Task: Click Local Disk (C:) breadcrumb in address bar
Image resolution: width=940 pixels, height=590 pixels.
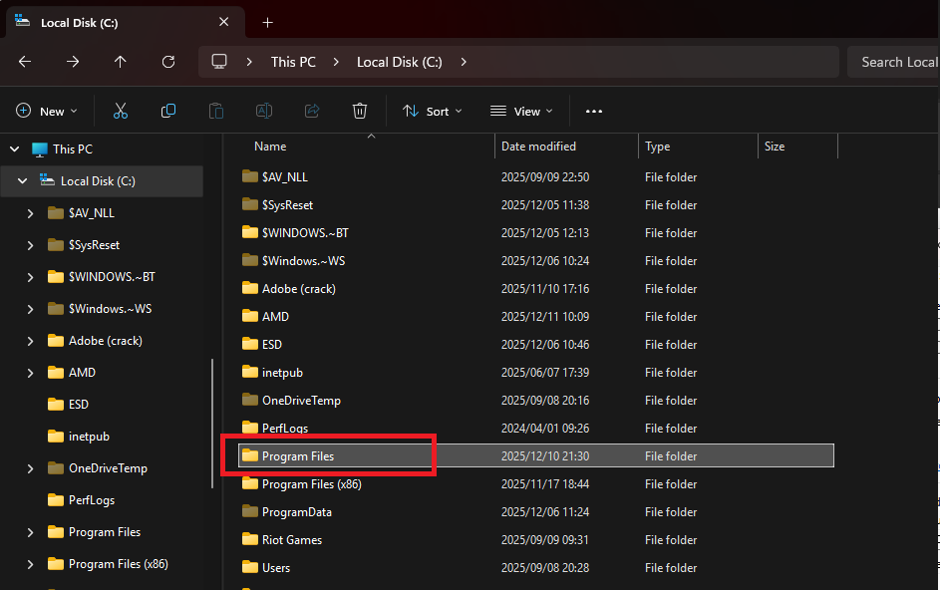Action: coord(399,62)
